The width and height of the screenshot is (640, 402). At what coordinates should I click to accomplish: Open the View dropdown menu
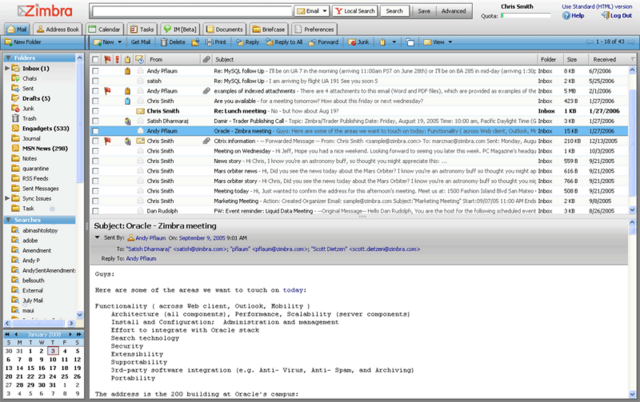click(438, 42)
